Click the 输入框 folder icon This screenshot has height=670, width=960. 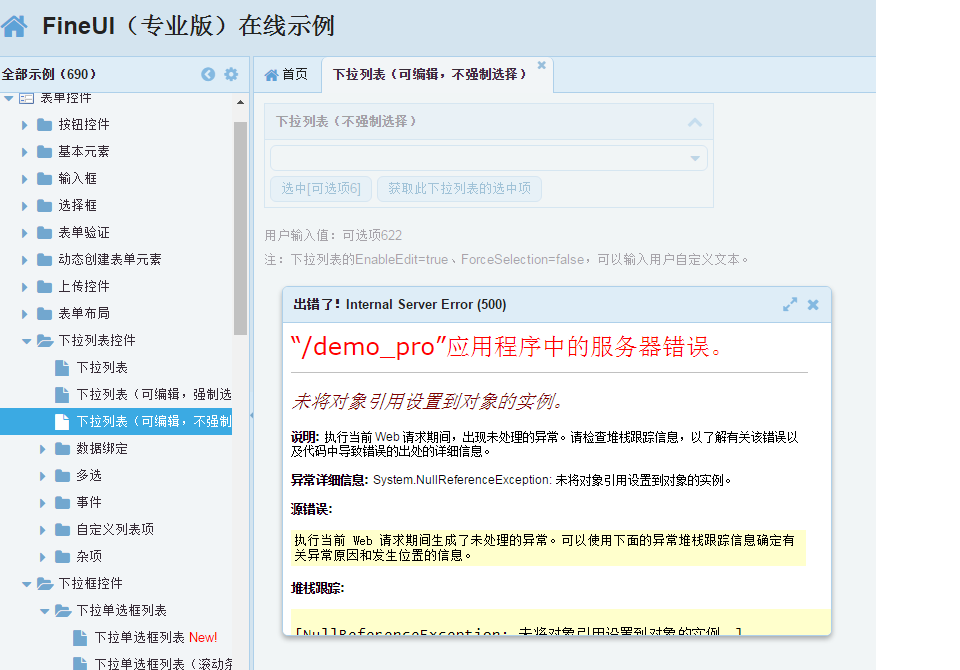44,179
